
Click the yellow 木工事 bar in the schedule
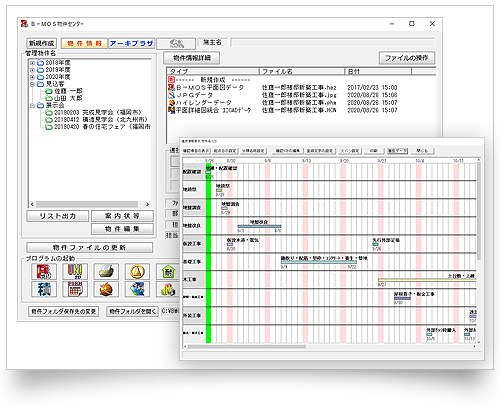point(427,281)
